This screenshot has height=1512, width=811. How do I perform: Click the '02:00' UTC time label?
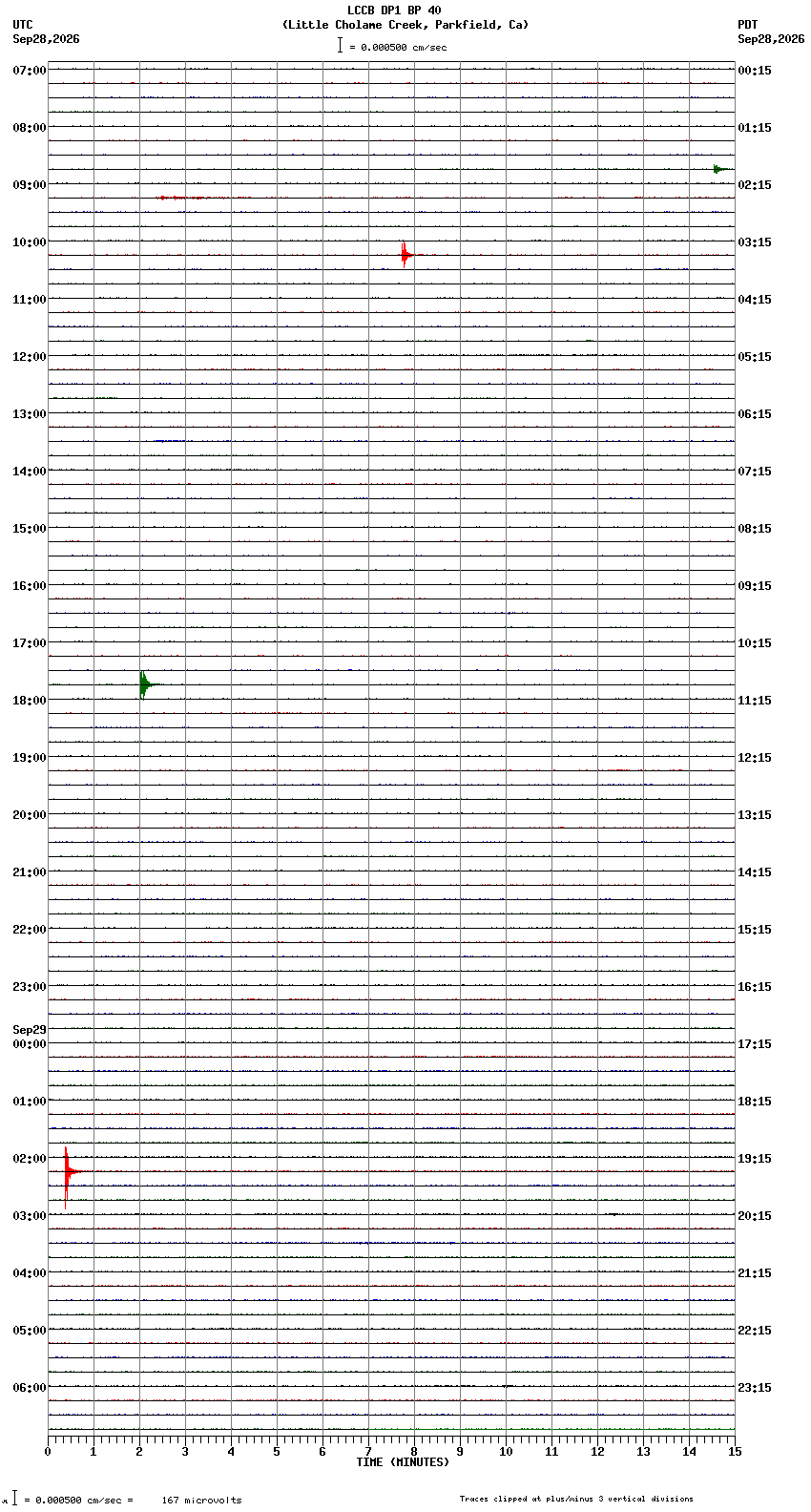click(x=30, y=1159)
